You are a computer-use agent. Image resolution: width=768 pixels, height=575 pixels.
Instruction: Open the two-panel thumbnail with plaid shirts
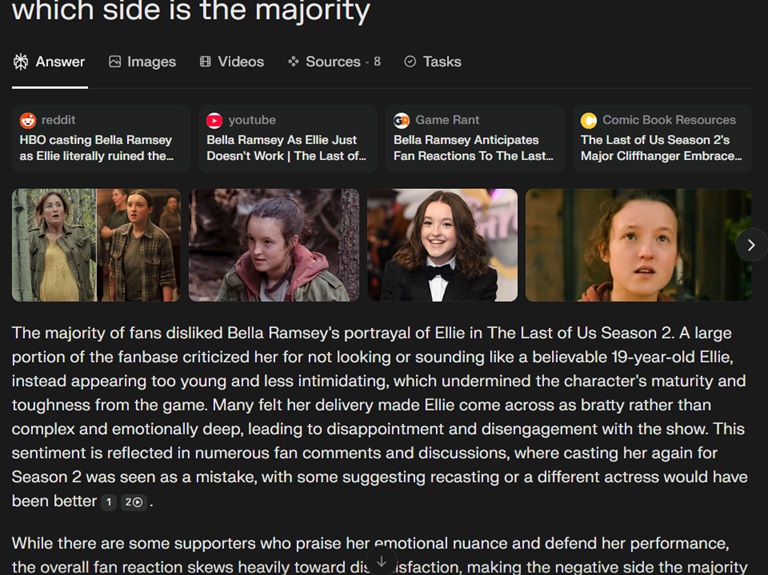(96, 245)
